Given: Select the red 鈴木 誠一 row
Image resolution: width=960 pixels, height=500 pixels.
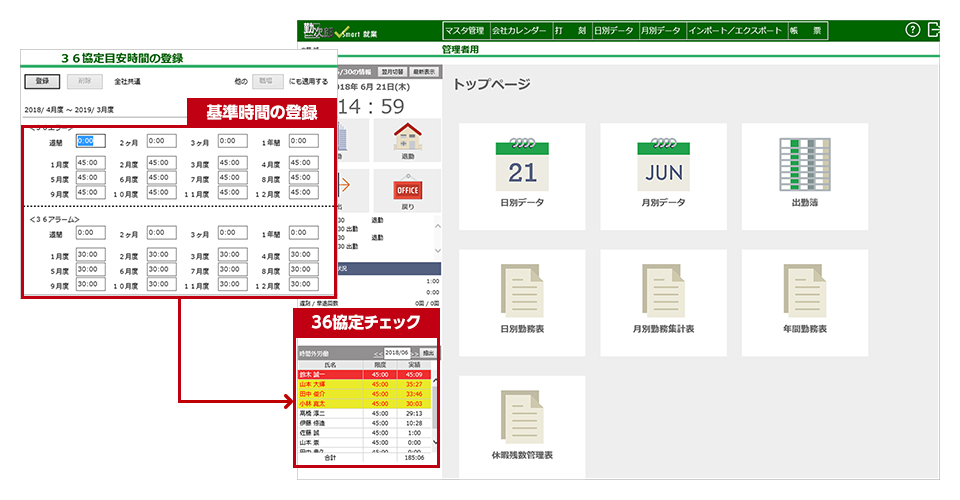Looking at the screenshot, I should (364, 375).
